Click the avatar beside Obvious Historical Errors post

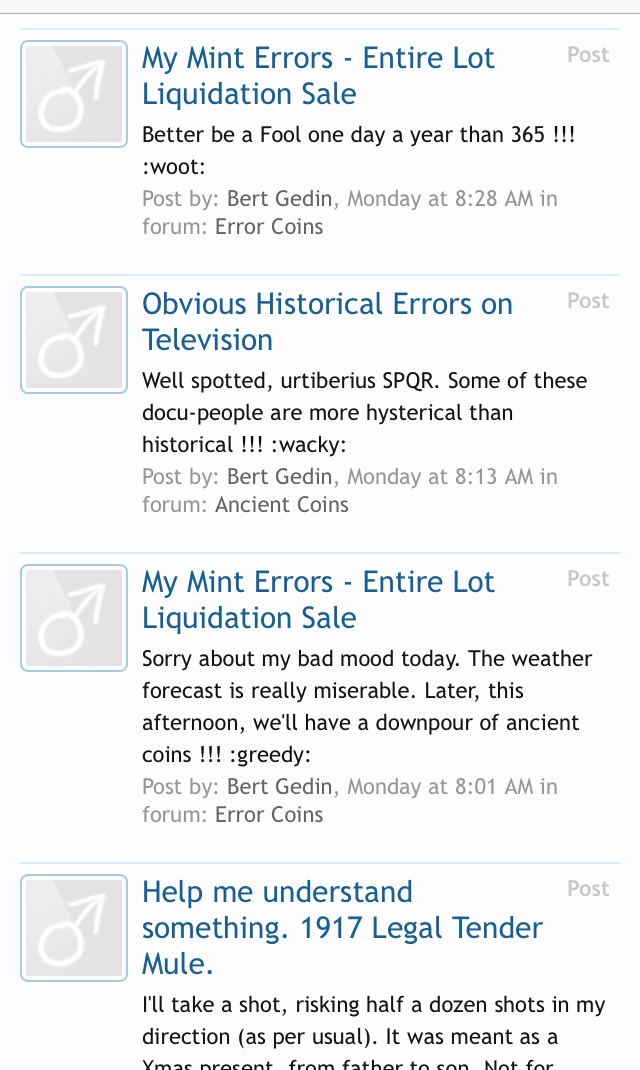click(74, 340)
